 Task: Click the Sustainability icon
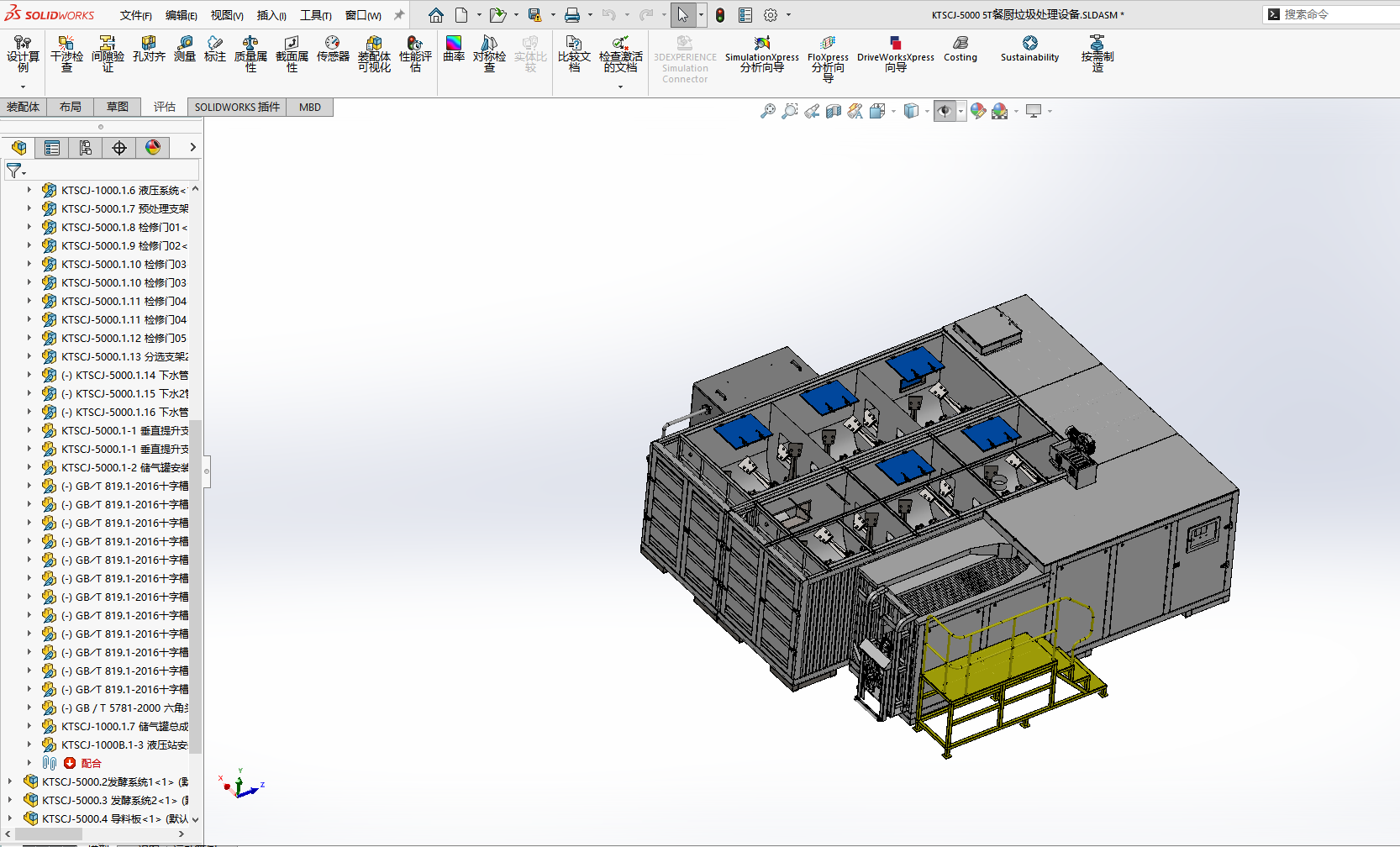[1029, 49]
